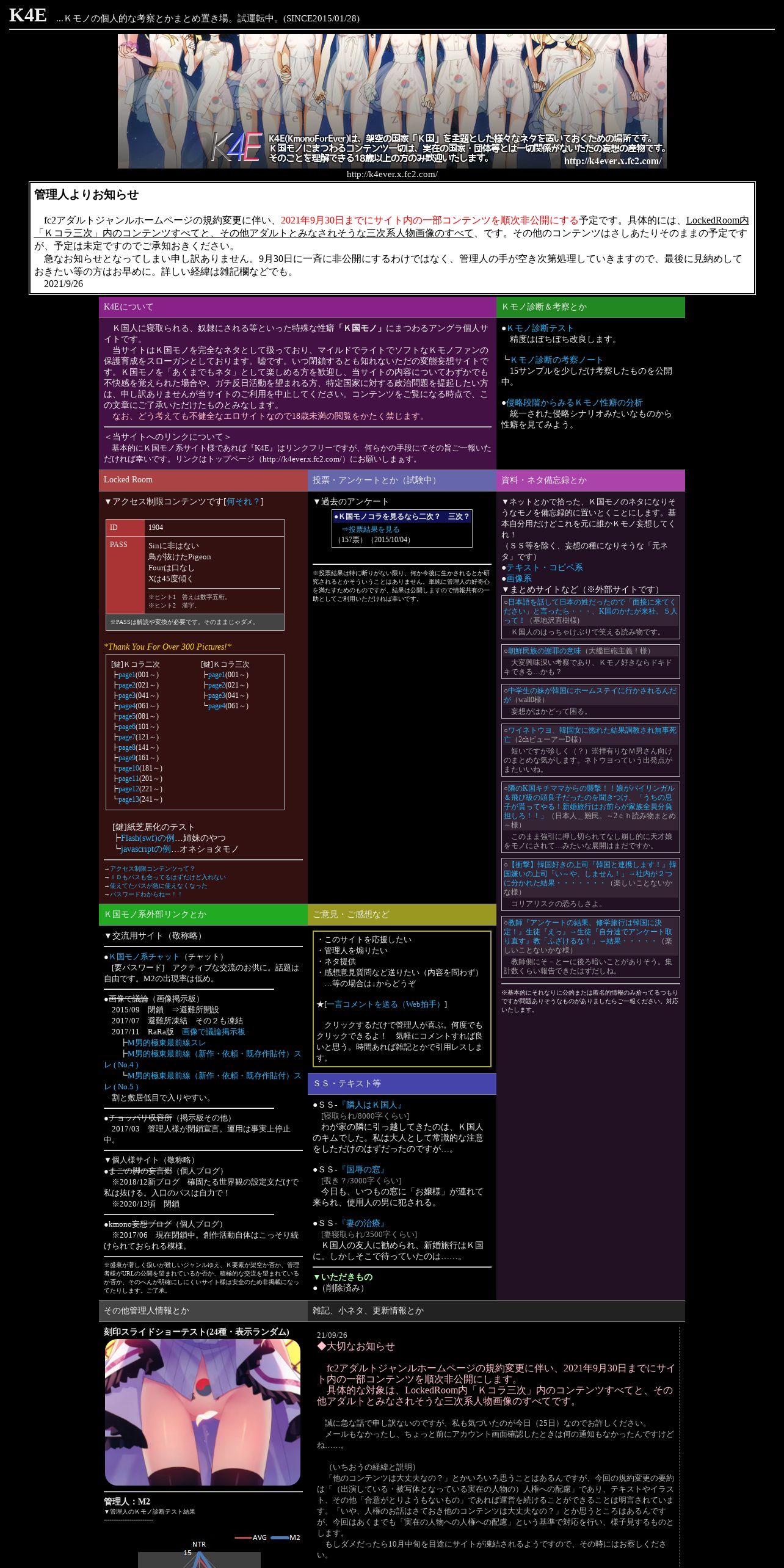
Task: Open ＩＤもパスも合ってるはずだけど入れない link
Action: click(168, 877)
